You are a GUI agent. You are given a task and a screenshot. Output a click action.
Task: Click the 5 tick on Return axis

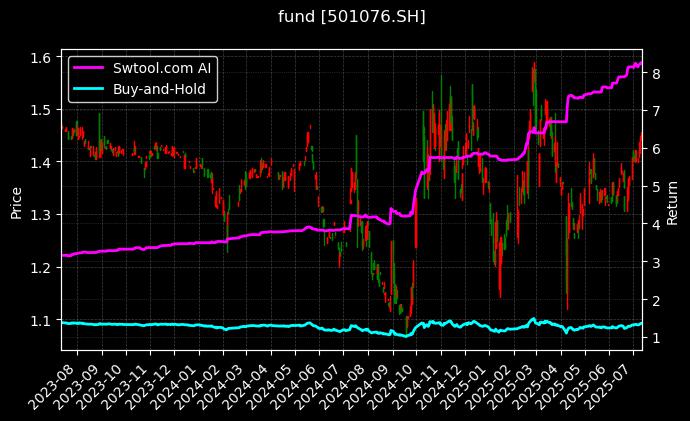click(x=653, y=187)
